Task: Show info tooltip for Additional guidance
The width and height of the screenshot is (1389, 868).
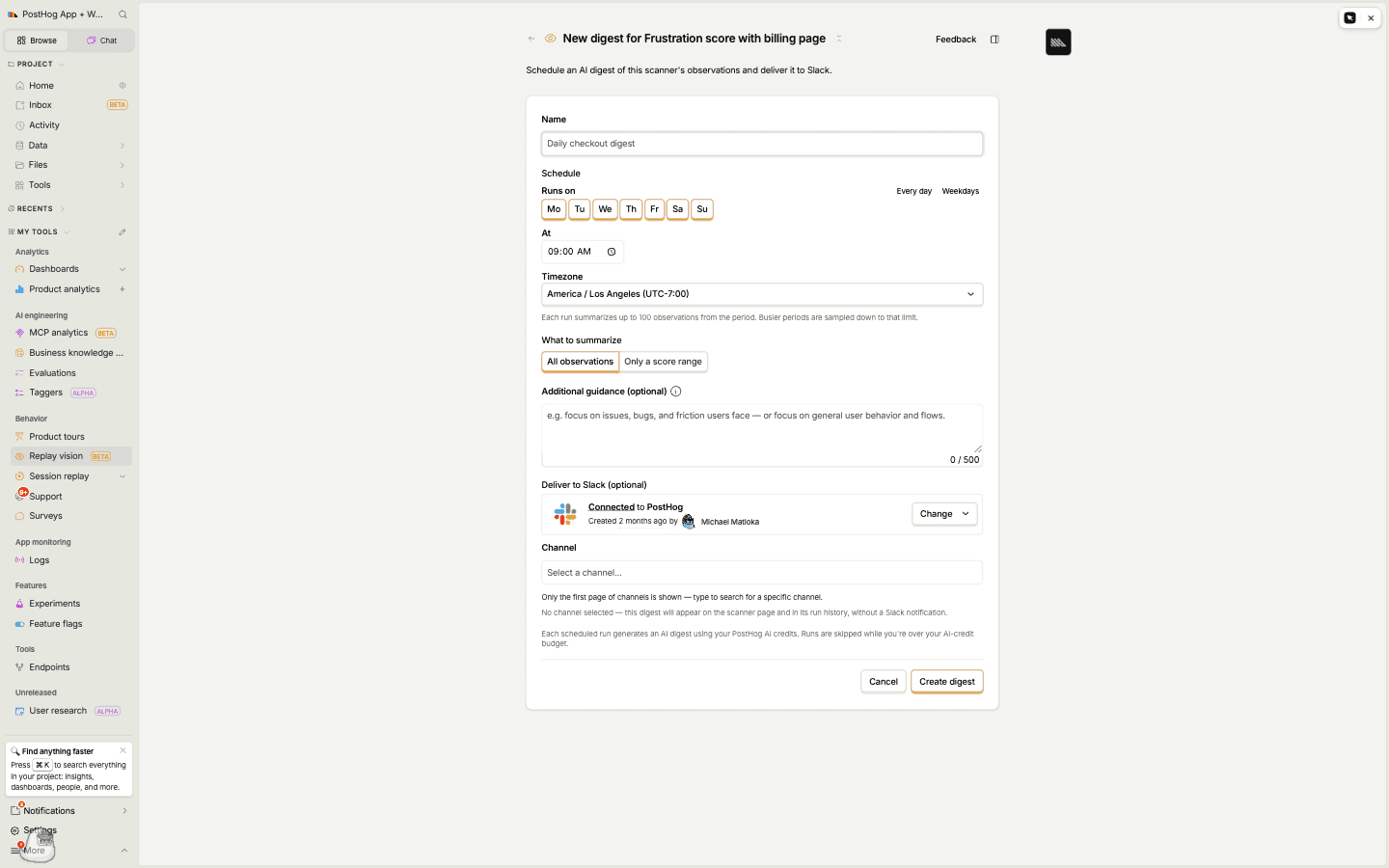Action: pyautogui.click(x=676, y=392)
